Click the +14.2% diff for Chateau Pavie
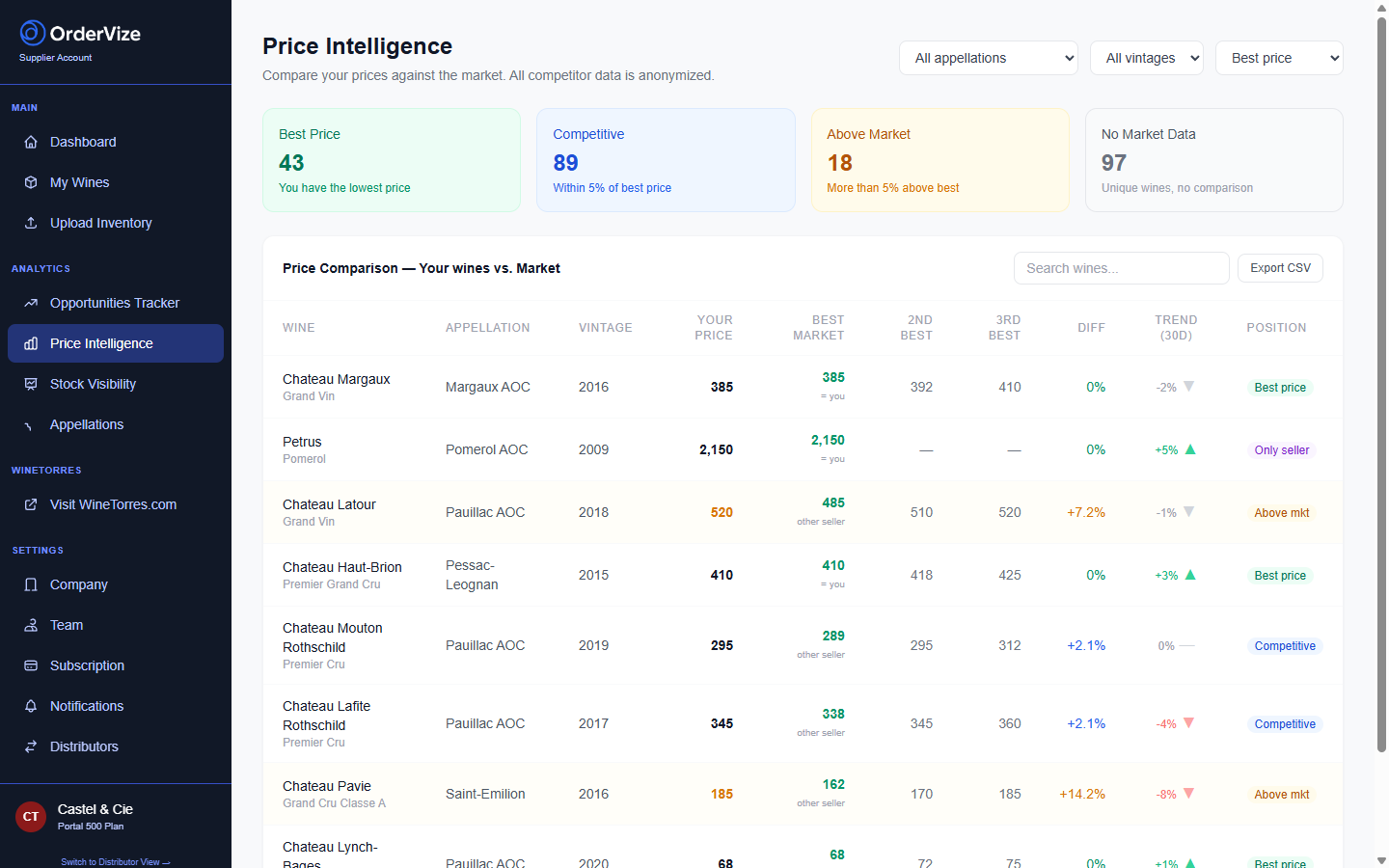Viewport: 1389px width, 868px height. coord(1082,794)
